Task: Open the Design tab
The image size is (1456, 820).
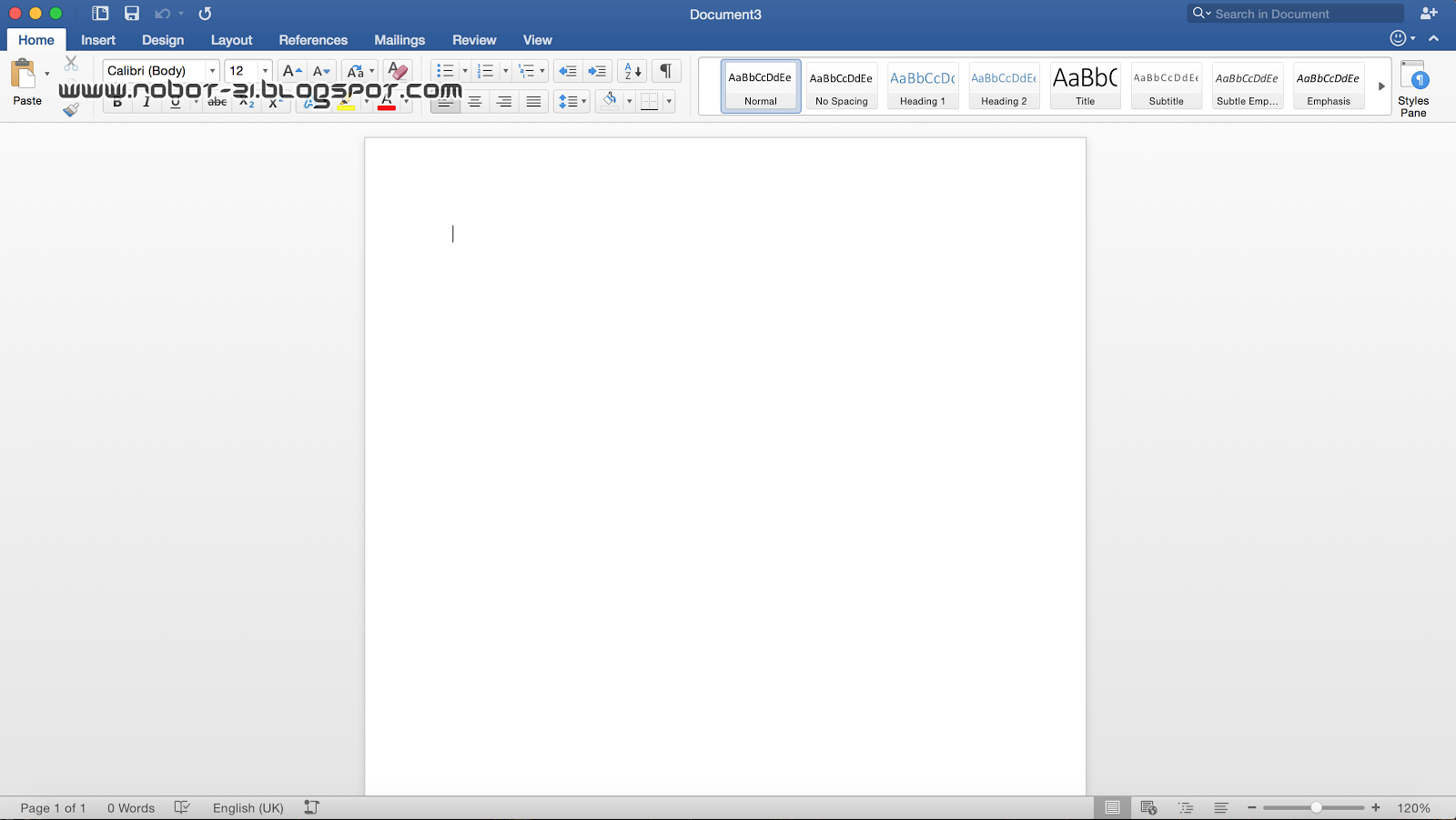Action: pos(163,40)
